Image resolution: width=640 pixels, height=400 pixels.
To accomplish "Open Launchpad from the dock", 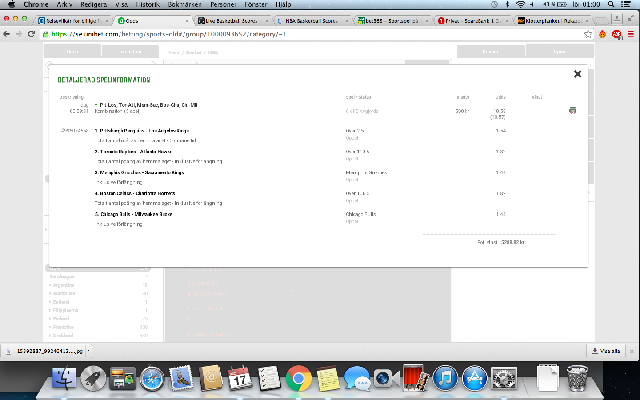I will (x=93, y=378).
